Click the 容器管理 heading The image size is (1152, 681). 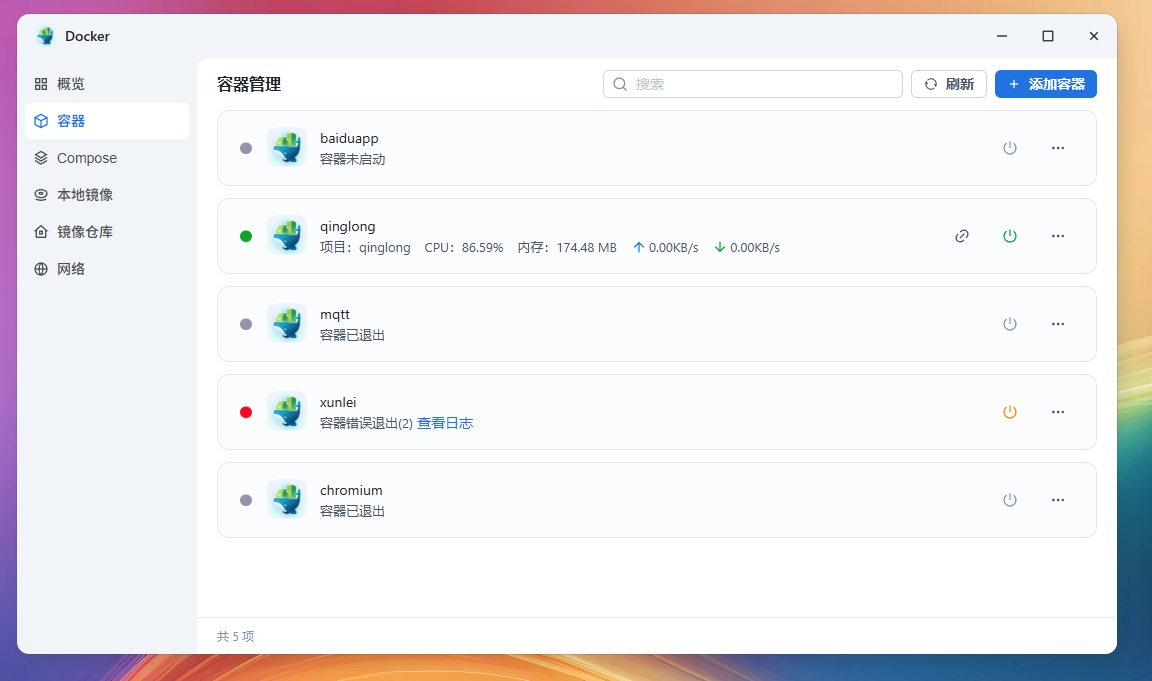click(249, 84)
